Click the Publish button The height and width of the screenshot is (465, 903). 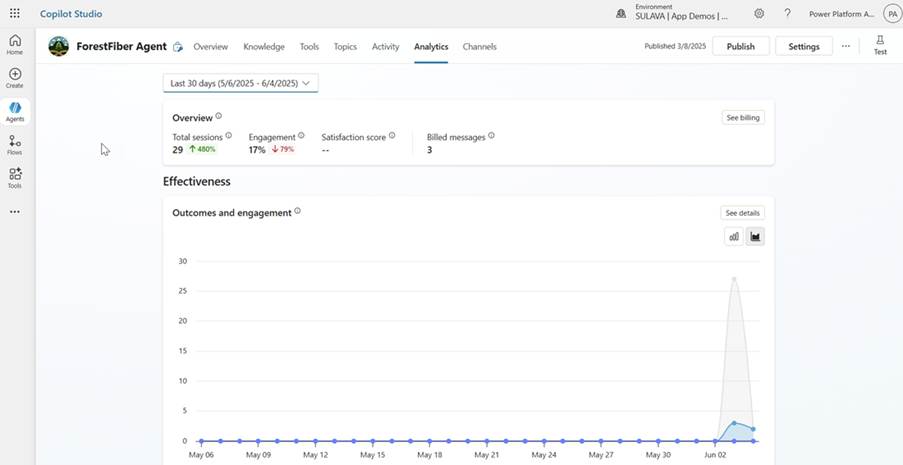[741, 47]
